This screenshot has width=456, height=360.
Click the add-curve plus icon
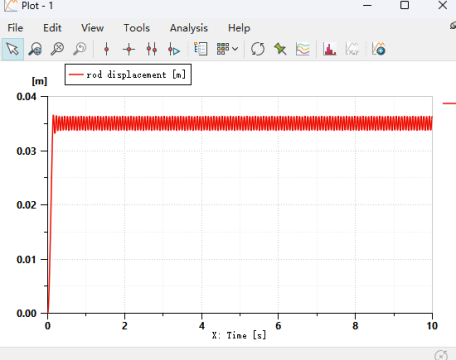(379, 49)
